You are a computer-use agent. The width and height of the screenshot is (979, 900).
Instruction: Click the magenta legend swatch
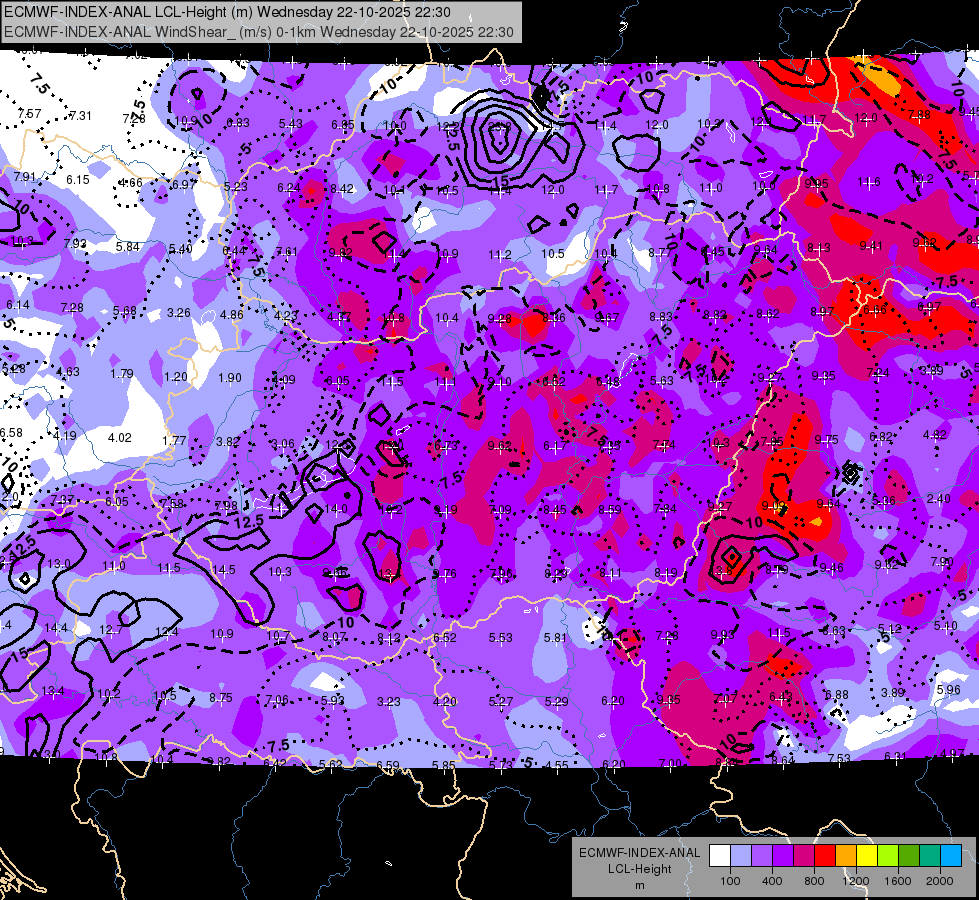(x=804, y=856)
